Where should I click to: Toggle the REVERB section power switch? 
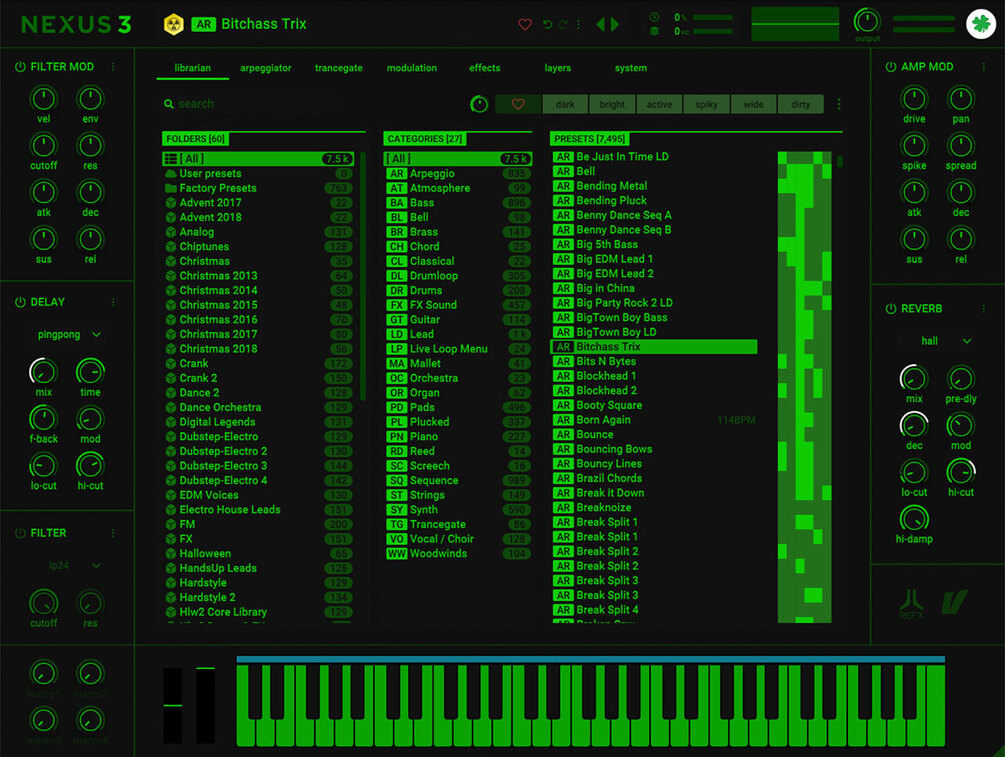[890, 308]
